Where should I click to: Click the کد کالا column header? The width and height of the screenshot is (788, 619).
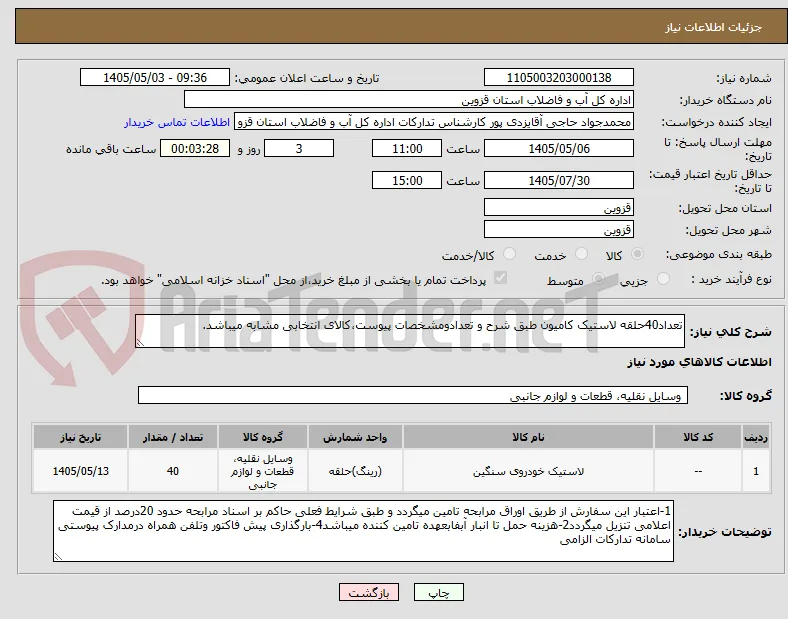pyautogui.click(x=698, y=437)
